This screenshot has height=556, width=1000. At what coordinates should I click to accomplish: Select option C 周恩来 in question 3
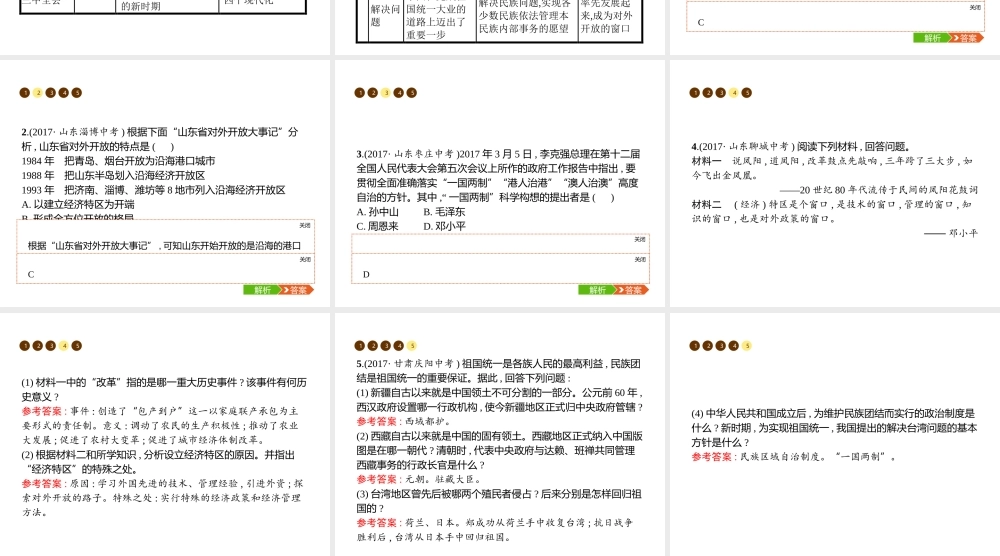[378, 226]
